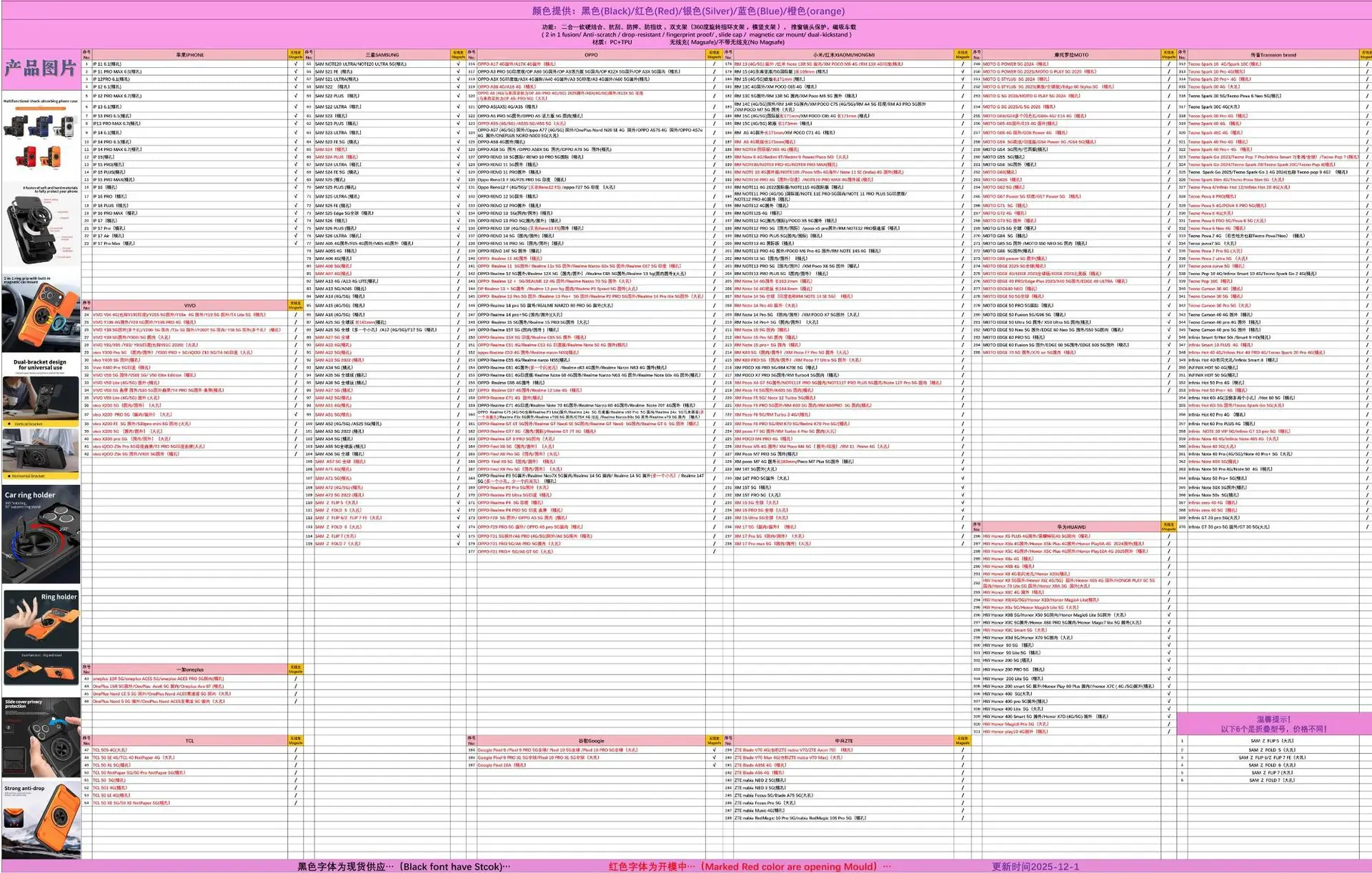Open the soft and hard materials fusion image
This screenshot has height=873, width=1372.
click(41, 226)
